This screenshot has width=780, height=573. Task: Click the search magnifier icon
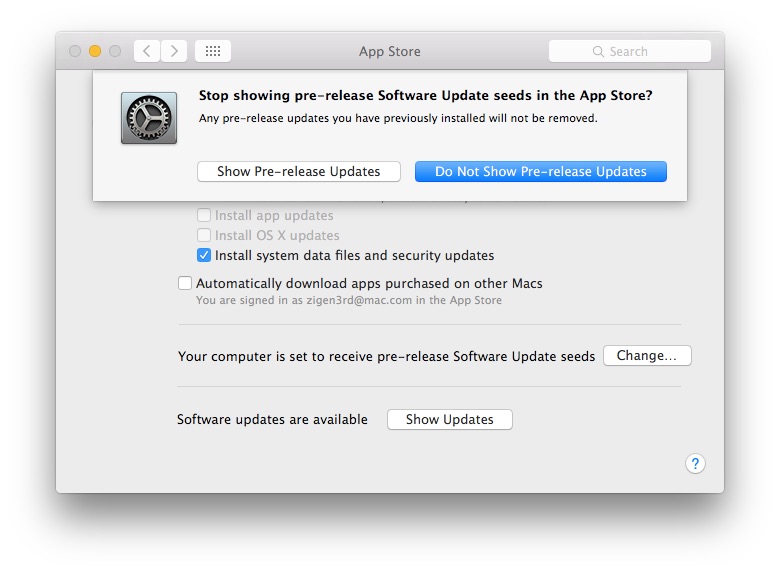pyautogui.click(x=598, y=51)
